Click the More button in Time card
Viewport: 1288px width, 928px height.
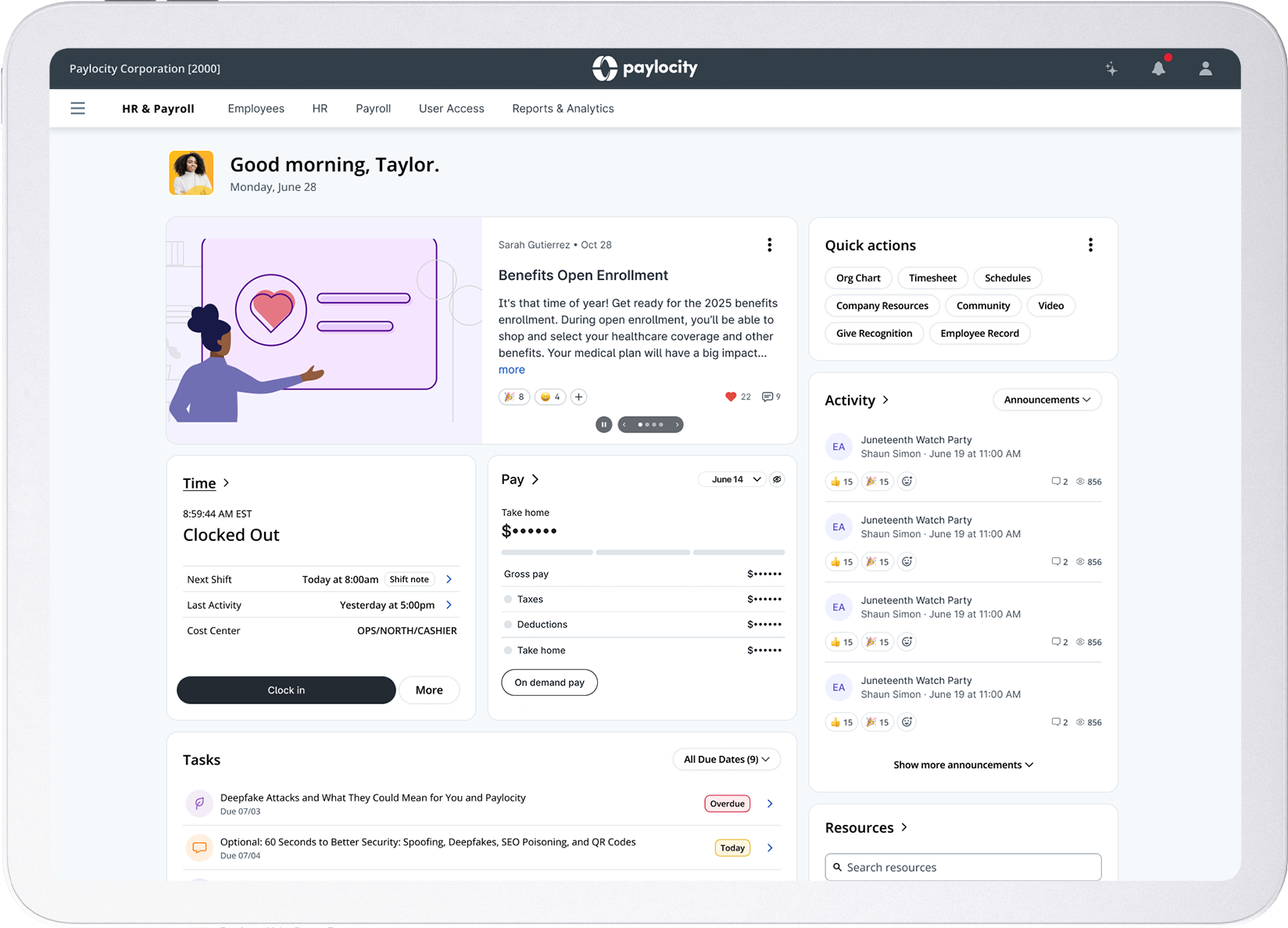tap(429, 690)
